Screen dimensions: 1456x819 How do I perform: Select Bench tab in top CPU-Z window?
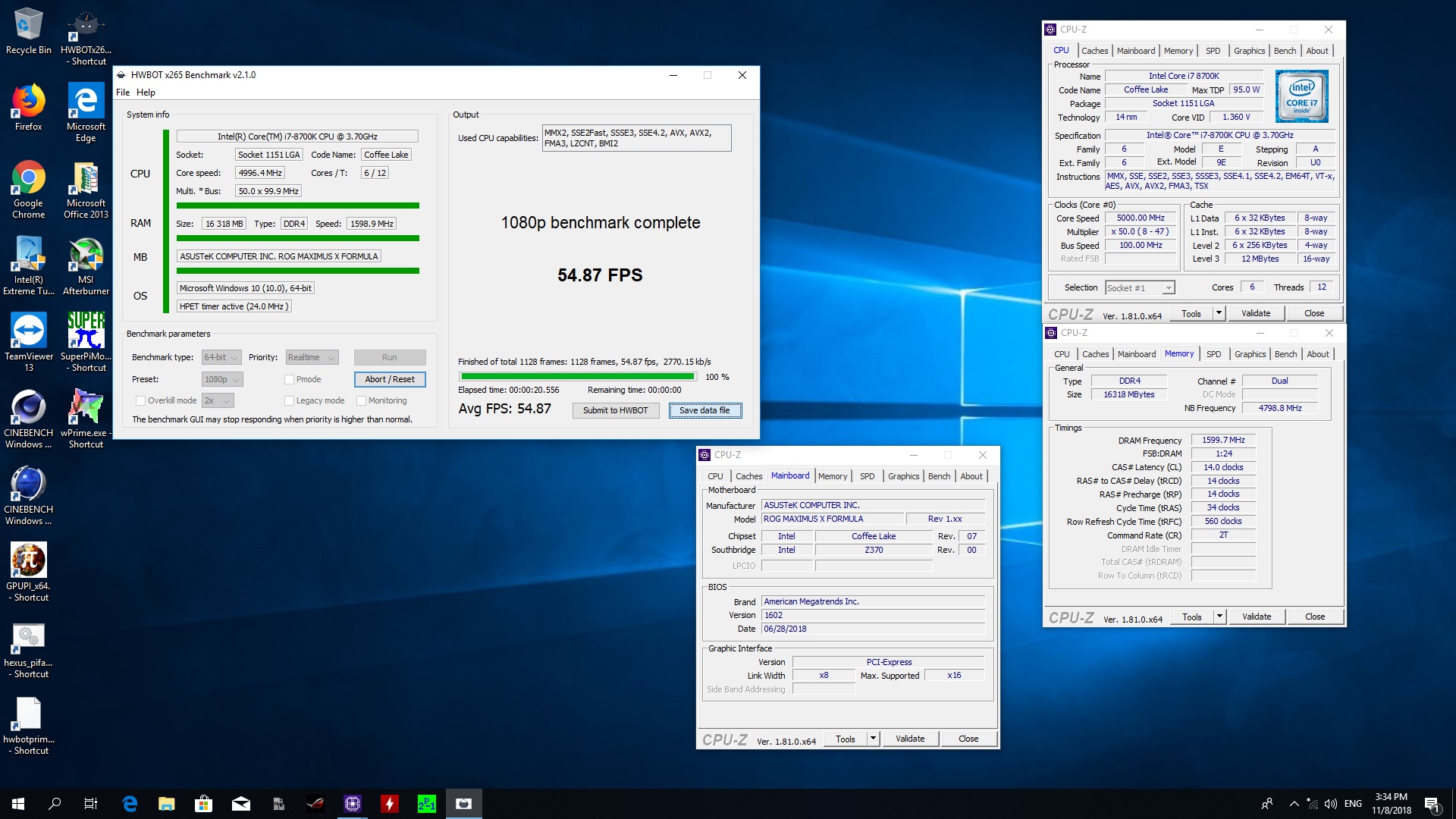click(x=1285, y=51)
